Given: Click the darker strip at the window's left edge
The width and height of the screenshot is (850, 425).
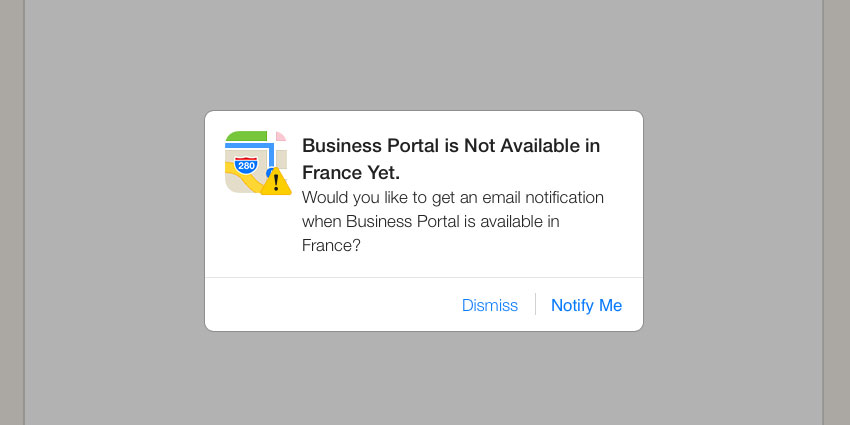Looking at the screenshot, I should click(x=12, y=212).
